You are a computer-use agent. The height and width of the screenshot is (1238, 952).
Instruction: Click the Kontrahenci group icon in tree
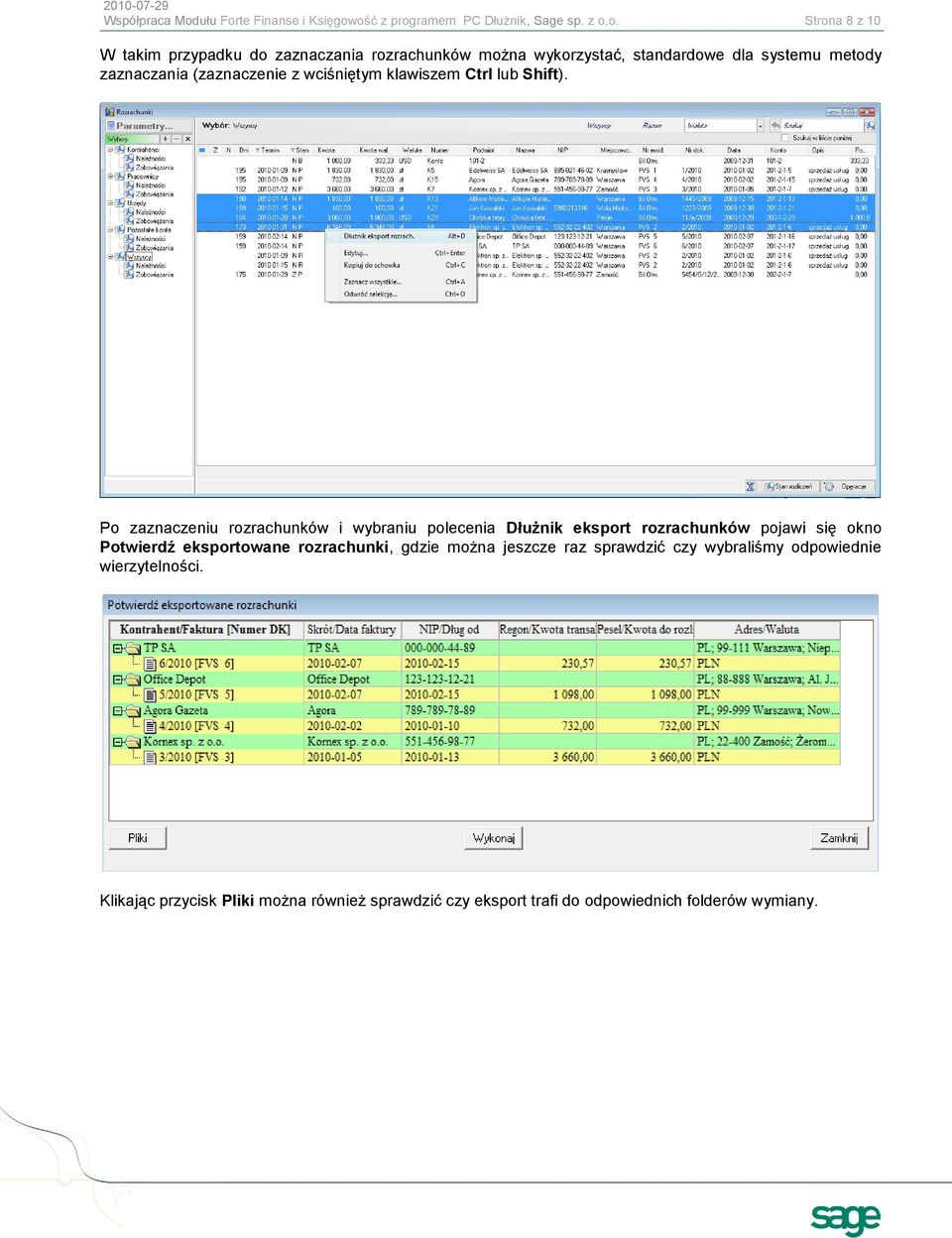pos(119,150)
